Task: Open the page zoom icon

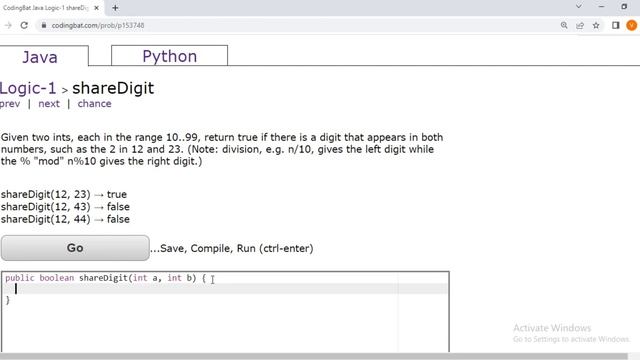Action: point(564,25)
